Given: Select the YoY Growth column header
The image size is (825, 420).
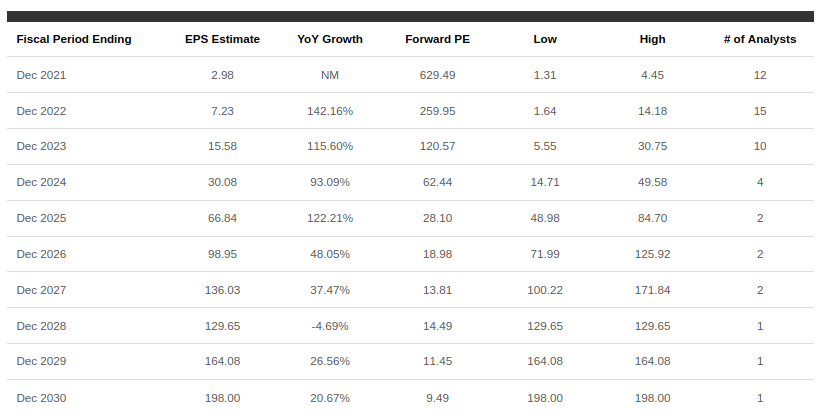Looking at the screenshot, I should pos(330,39).
